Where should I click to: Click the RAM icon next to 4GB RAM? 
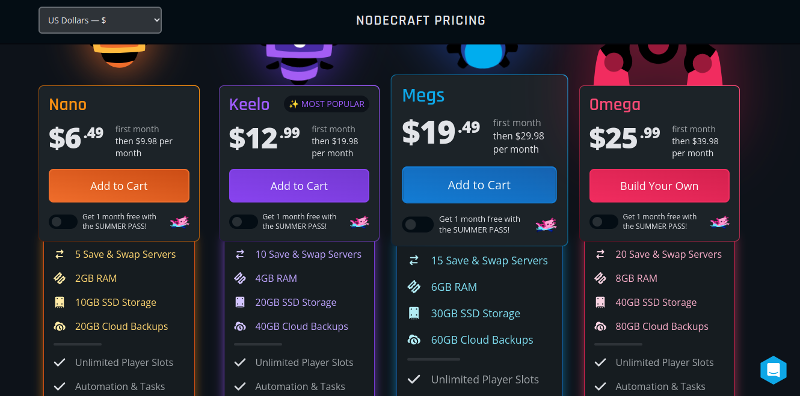[240, 278]
